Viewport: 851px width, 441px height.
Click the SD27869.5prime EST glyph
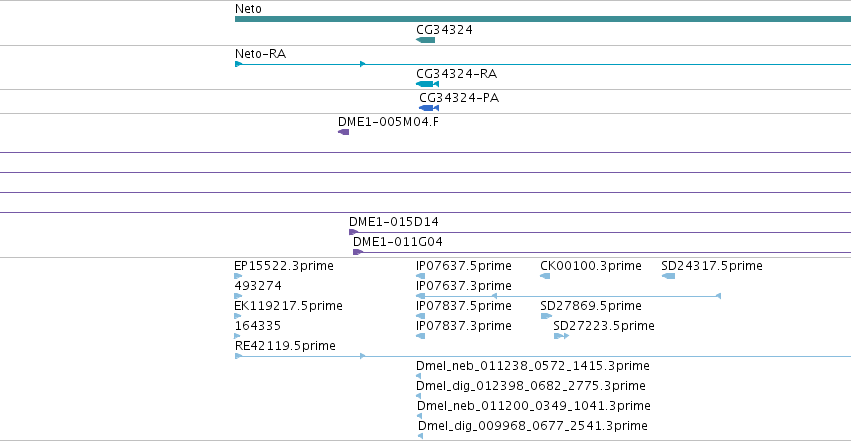click(546, 316)
